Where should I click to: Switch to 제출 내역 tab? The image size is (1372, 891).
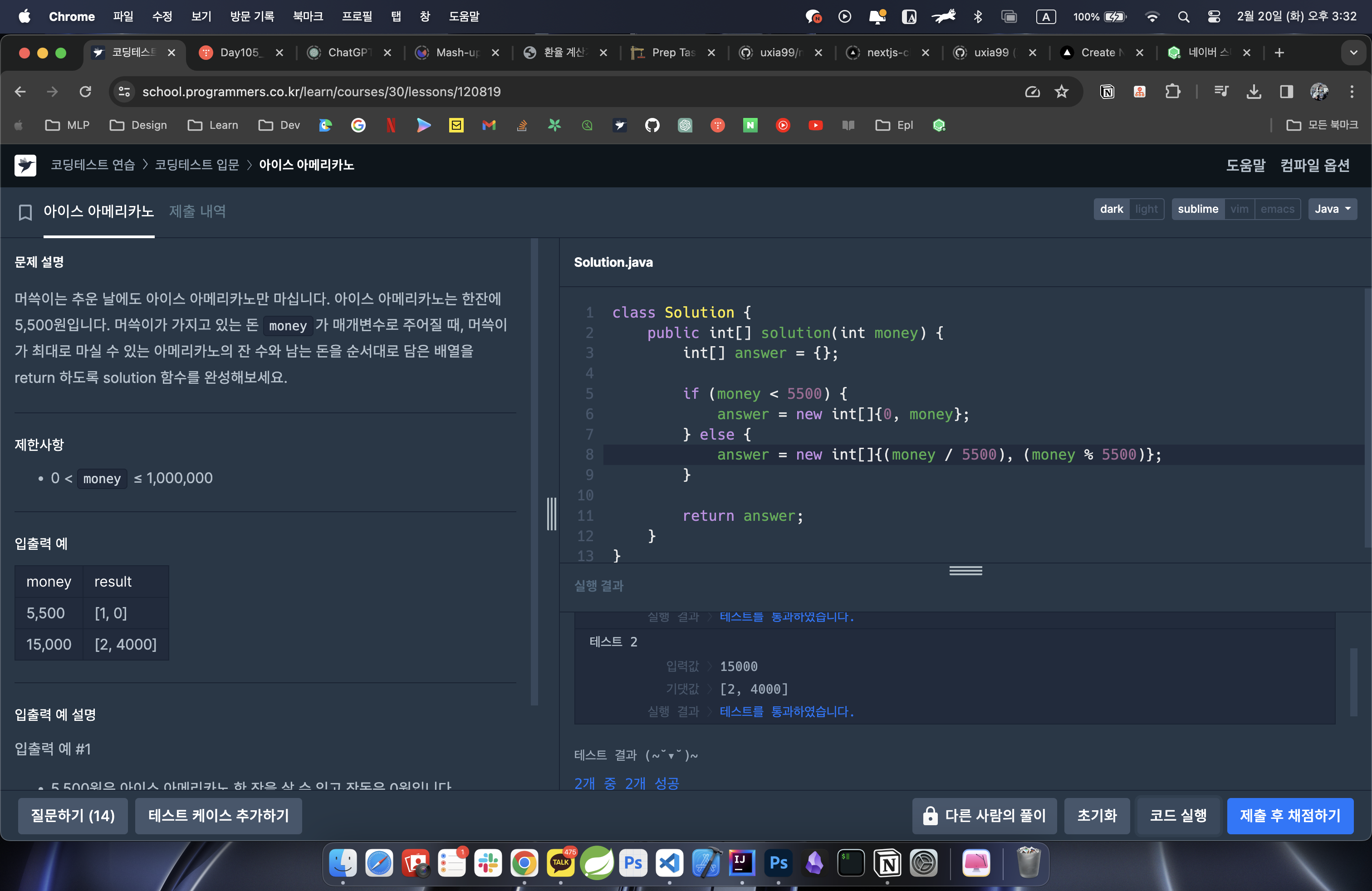tap(197, 211)
